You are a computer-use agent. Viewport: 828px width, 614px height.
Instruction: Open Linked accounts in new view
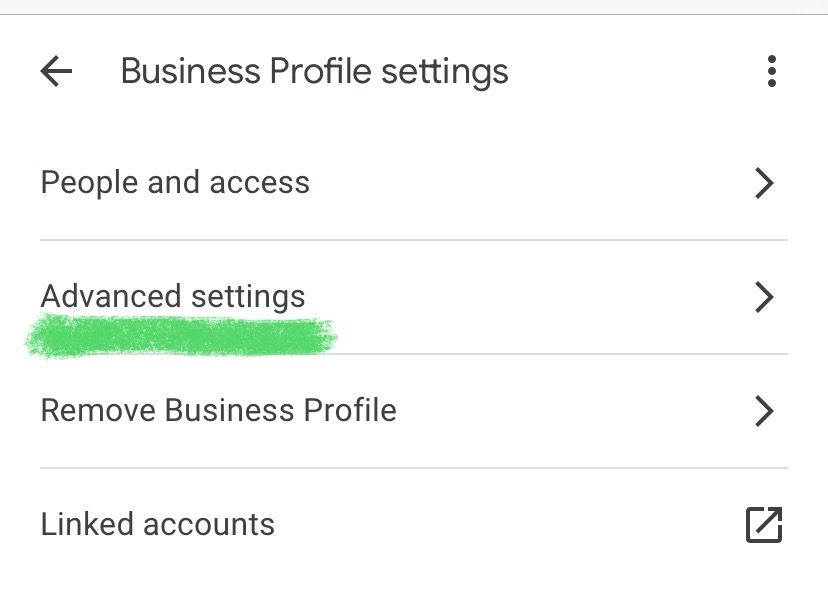[157, 524]
